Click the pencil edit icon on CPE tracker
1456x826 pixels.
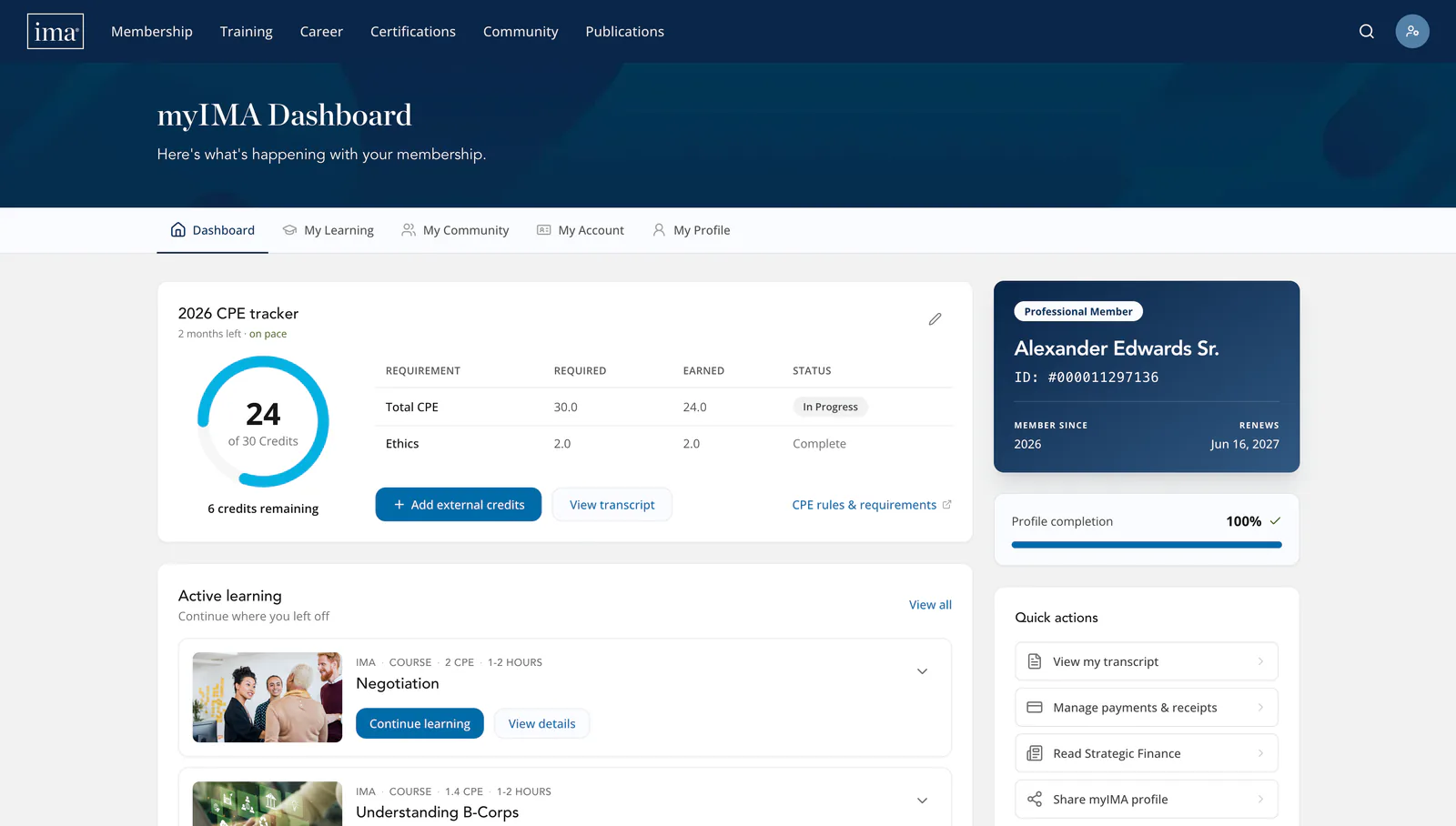935,319
